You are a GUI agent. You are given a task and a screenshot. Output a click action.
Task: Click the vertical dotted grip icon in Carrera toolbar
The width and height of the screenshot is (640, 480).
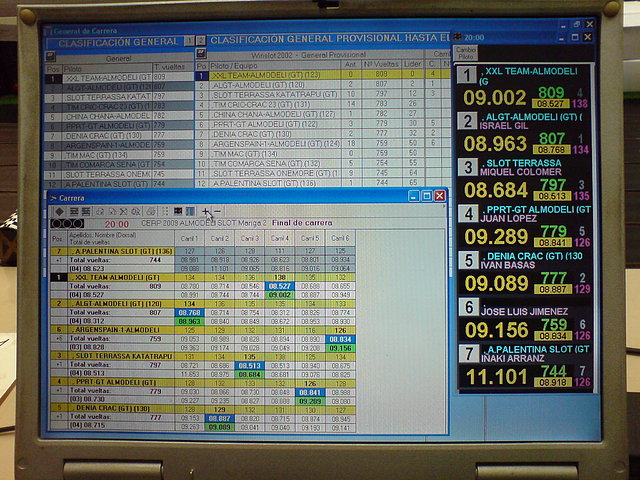(x=165, y=211)
